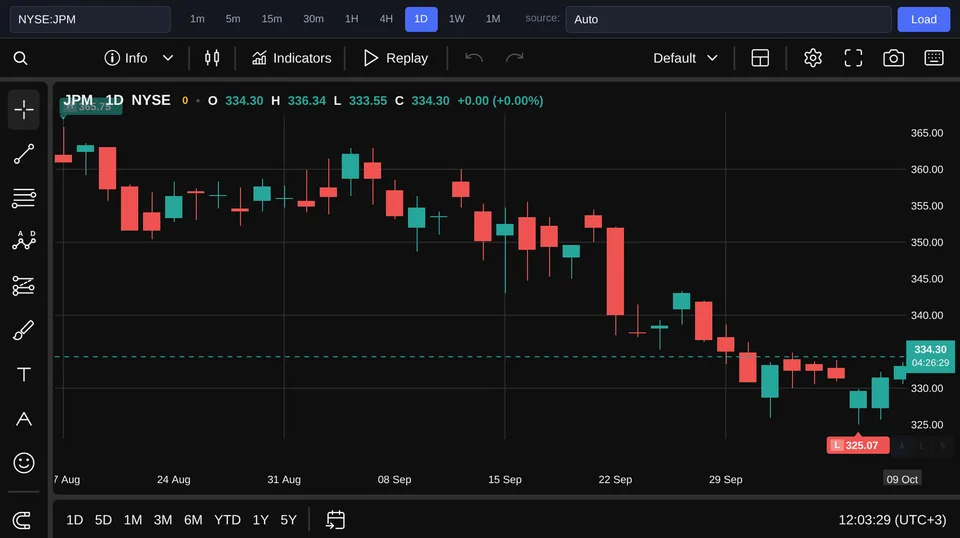Select the 1M interval in the top bar
This screenshot has height=538, width=960.
[493, 19]
